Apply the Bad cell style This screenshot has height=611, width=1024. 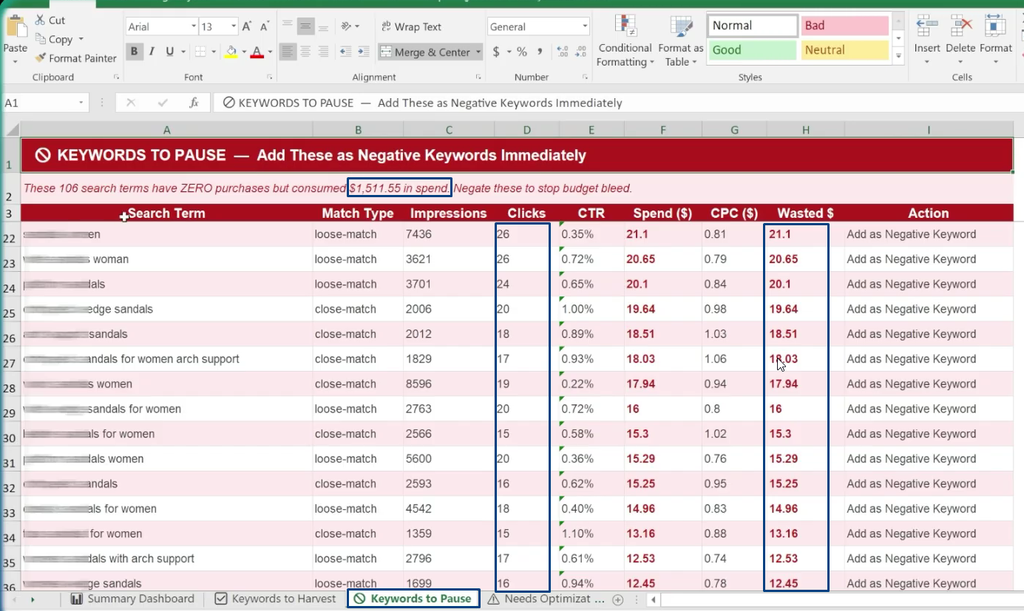click(x=844, y=25)
